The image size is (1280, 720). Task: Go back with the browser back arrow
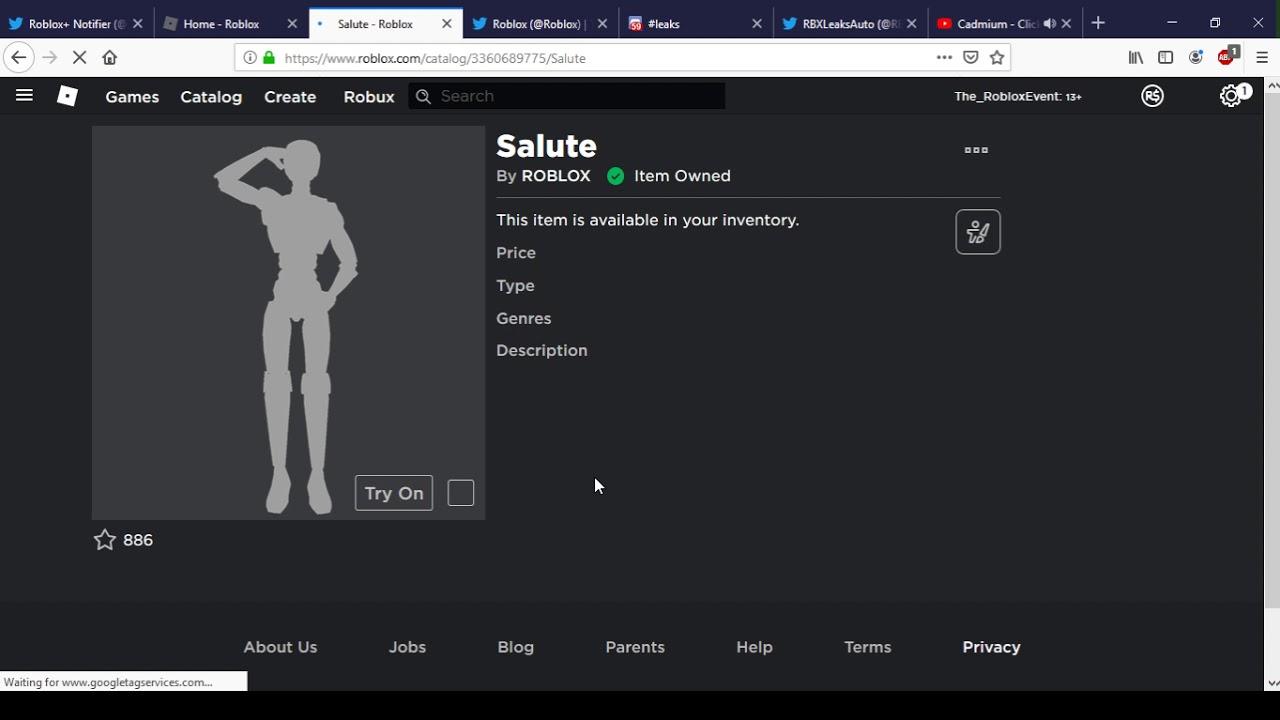[18, 58]
